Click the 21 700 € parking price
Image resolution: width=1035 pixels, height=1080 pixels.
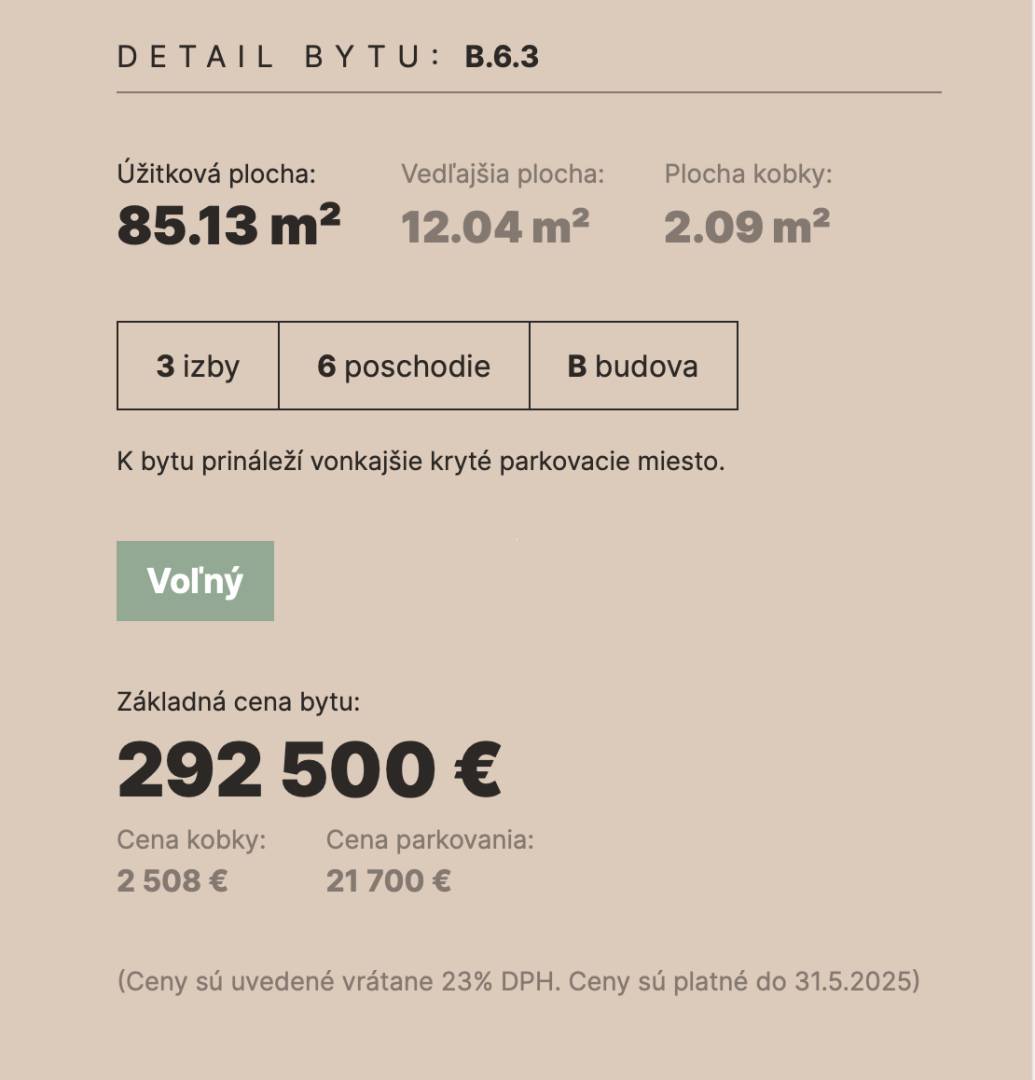[x=388, y=880]
